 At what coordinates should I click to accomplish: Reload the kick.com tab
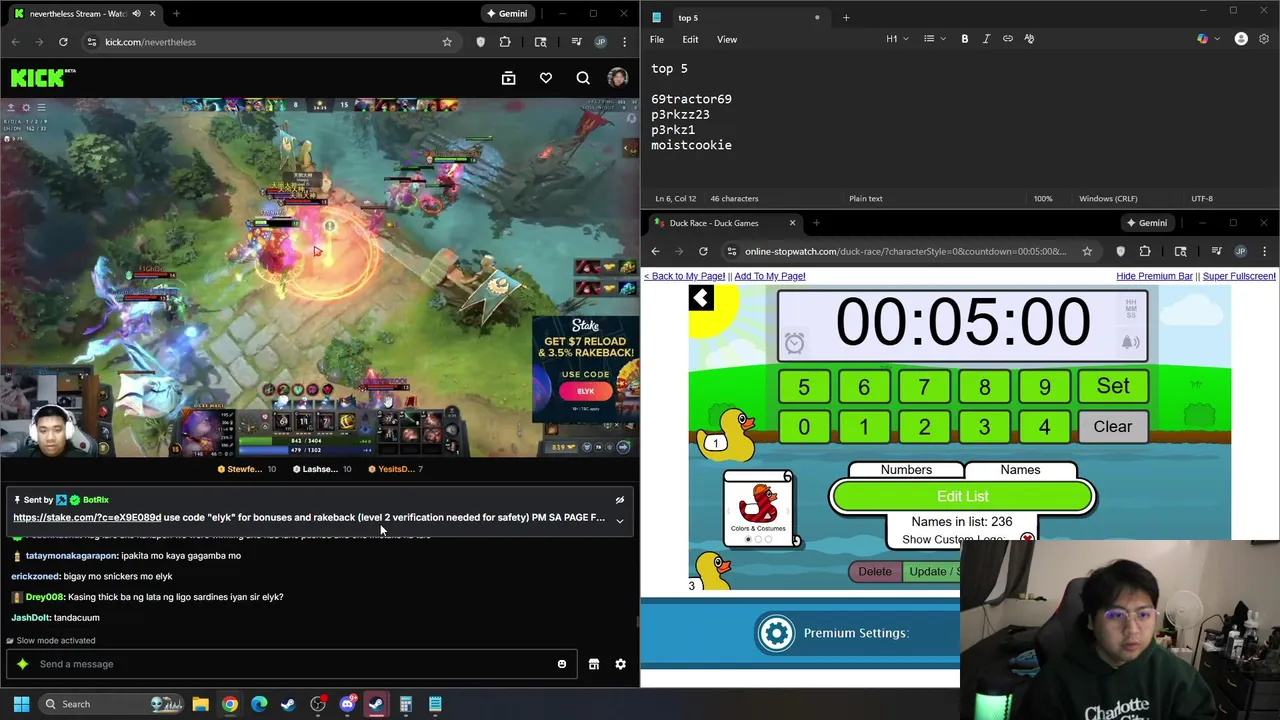pos(63,42)
